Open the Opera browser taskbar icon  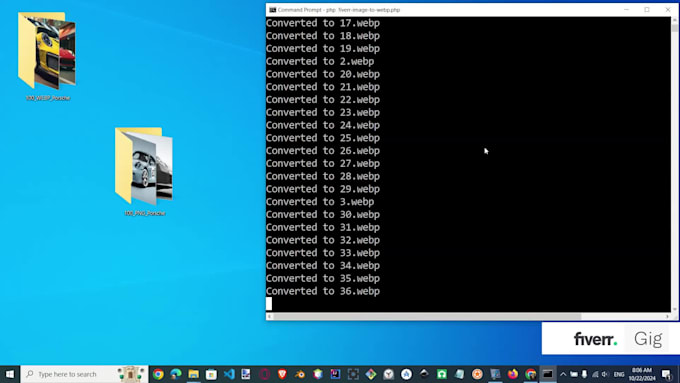tap(265, 374)
